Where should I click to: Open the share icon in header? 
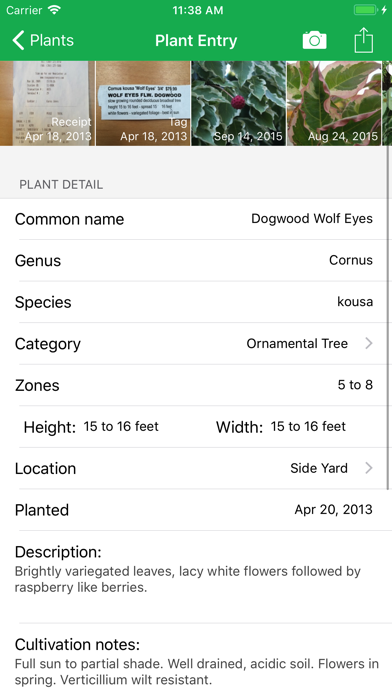(x=364, y=40)
